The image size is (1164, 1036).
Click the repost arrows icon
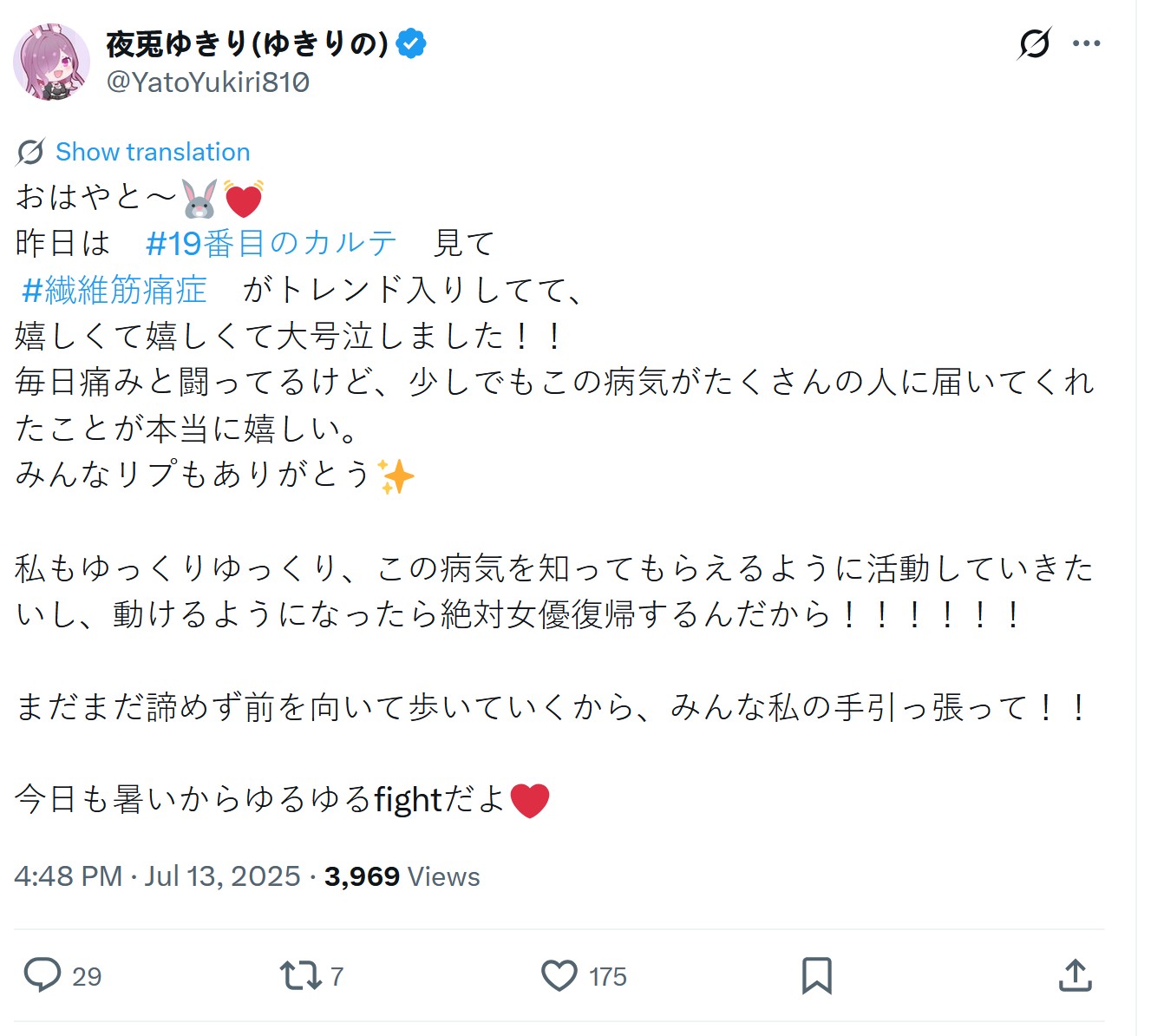tap(300, 975)
